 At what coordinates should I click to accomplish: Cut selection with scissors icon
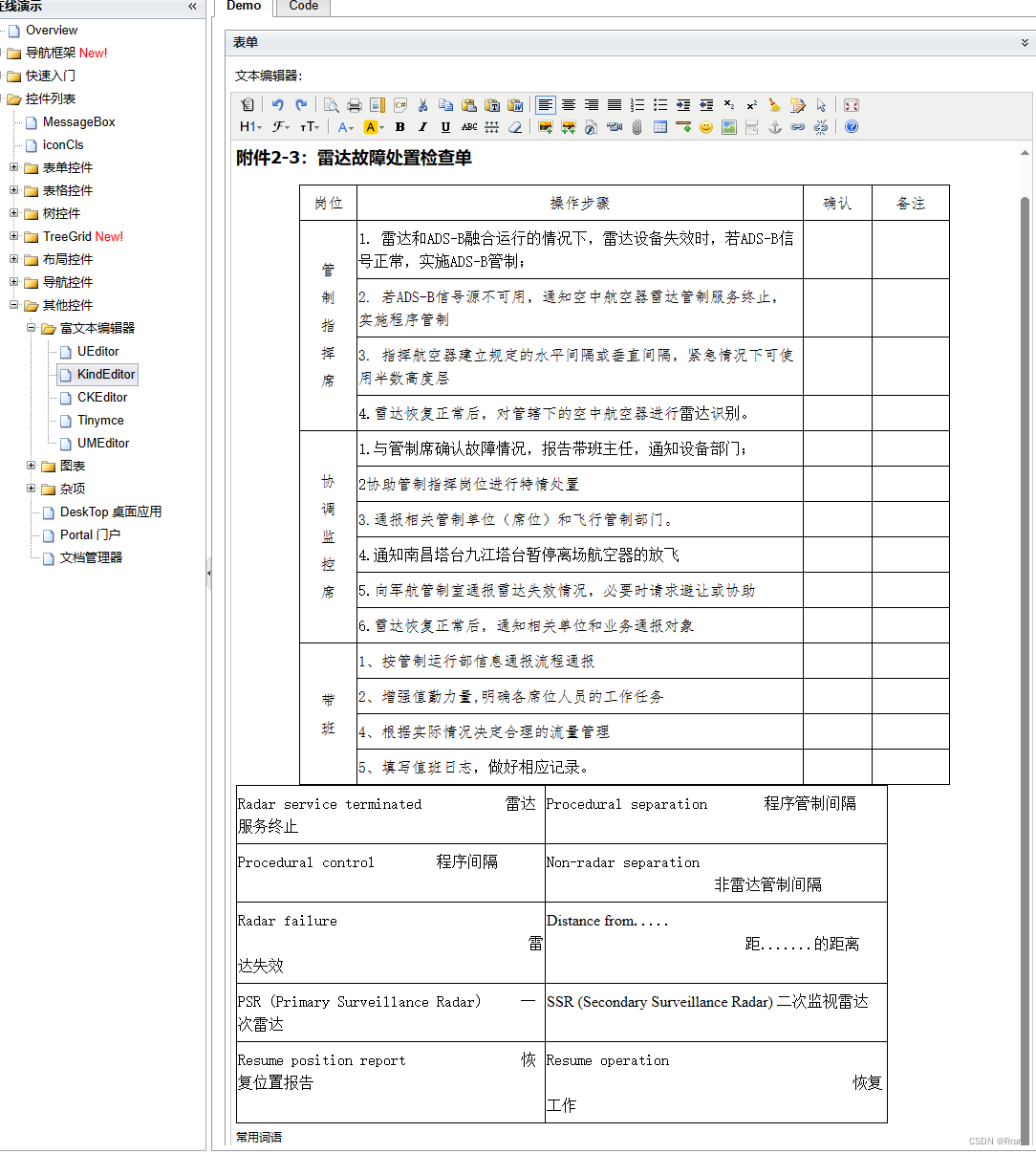coord(422,105)
